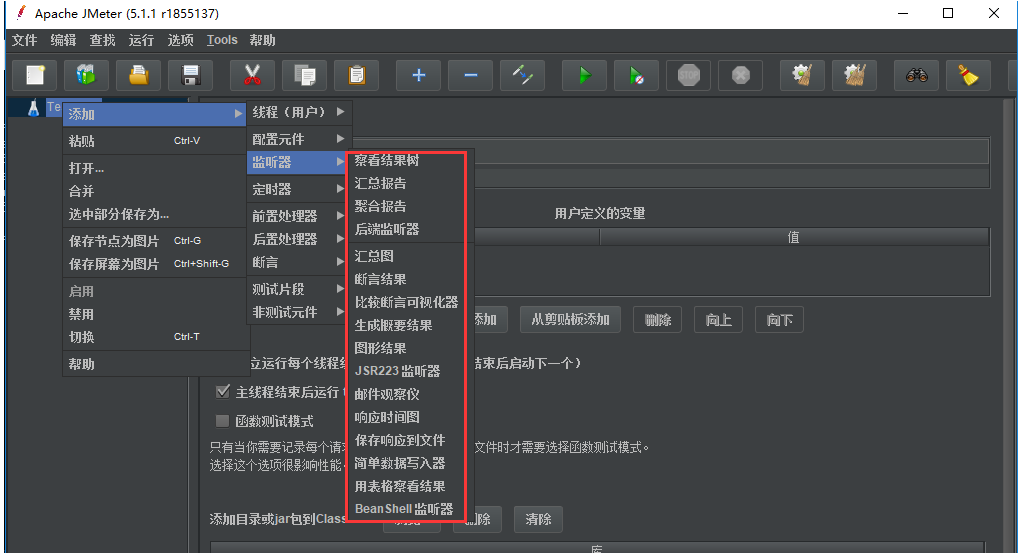The height and width of the screenshot is (553, 1018).
Task: Click Start no pauses icon
Action: point(637,75)
